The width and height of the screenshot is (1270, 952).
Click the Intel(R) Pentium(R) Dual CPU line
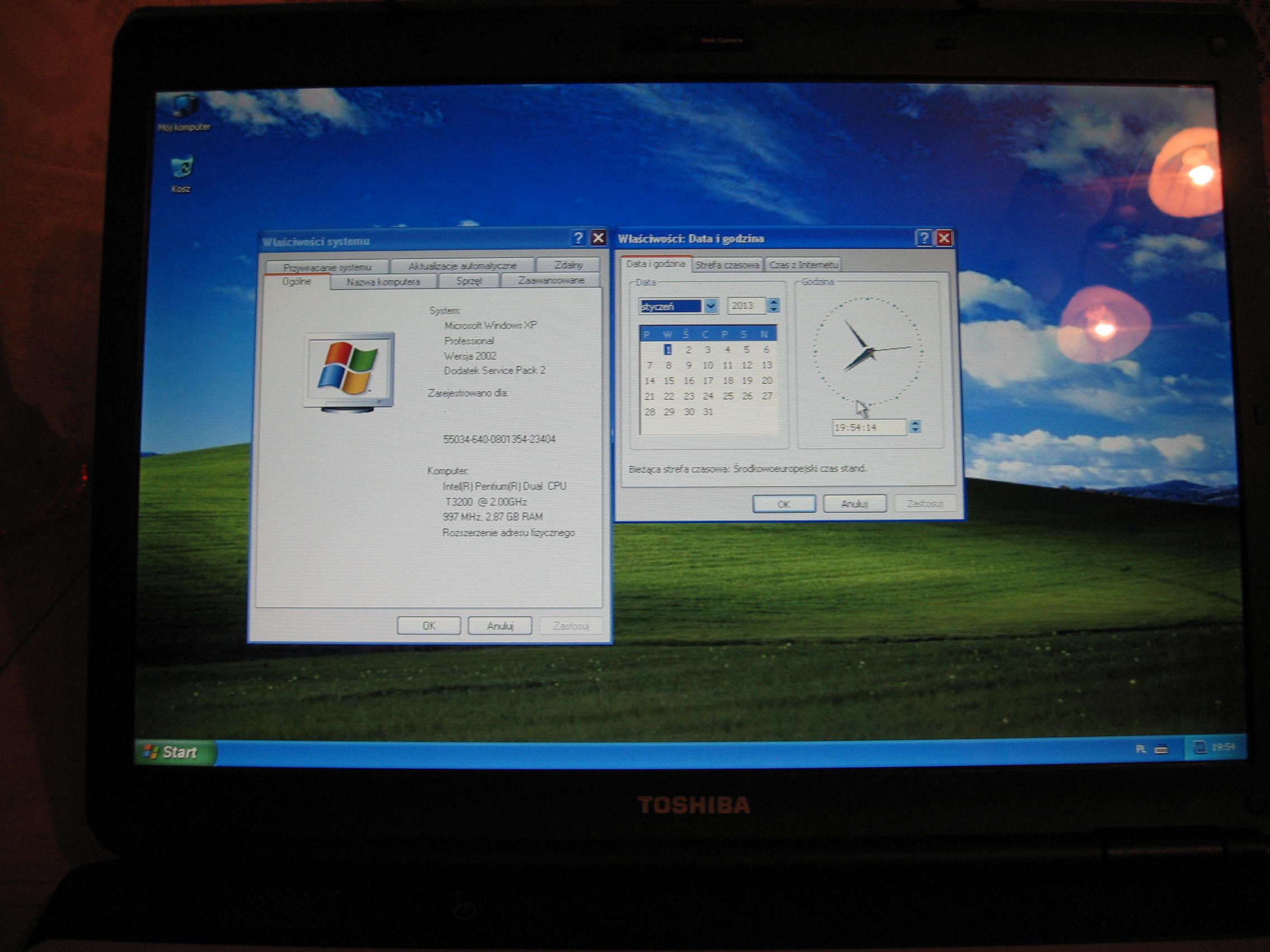pyautogui.click(x=504, y=486)
